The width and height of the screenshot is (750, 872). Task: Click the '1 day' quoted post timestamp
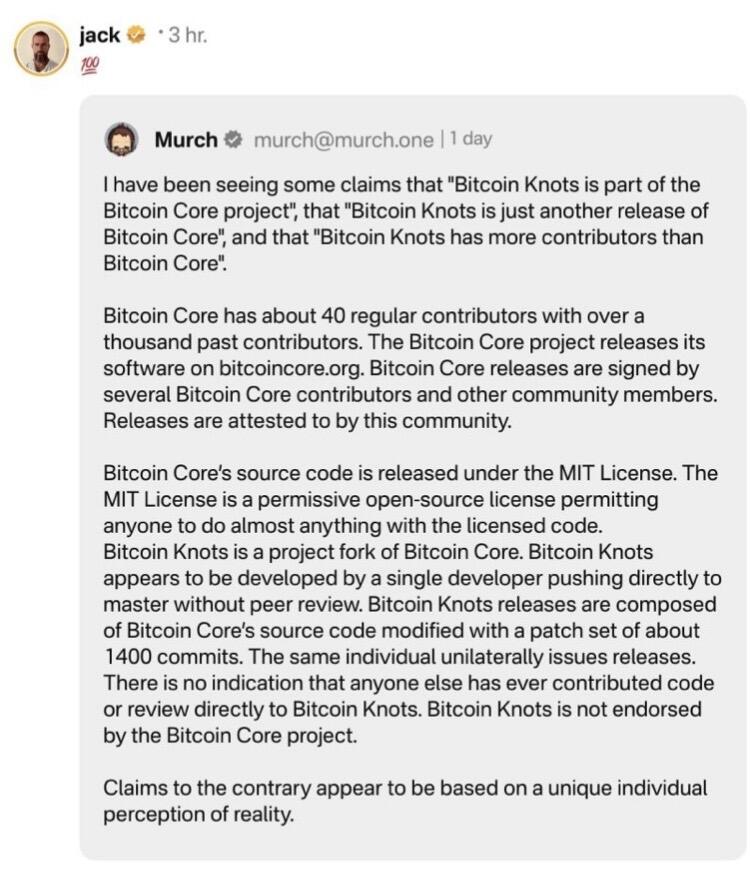pyautogui.click(x=470, y=138)
